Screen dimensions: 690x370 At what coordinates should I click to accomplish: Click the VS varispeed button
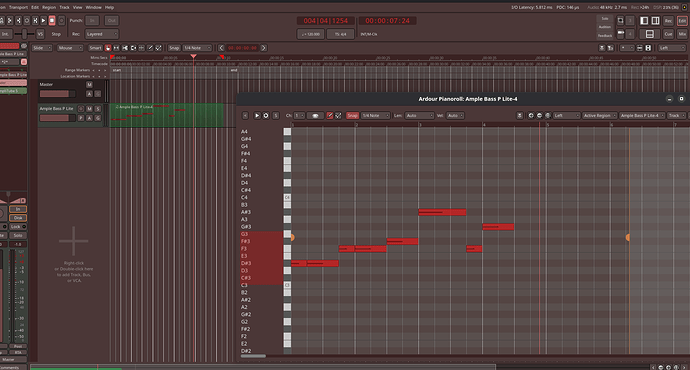40,34
